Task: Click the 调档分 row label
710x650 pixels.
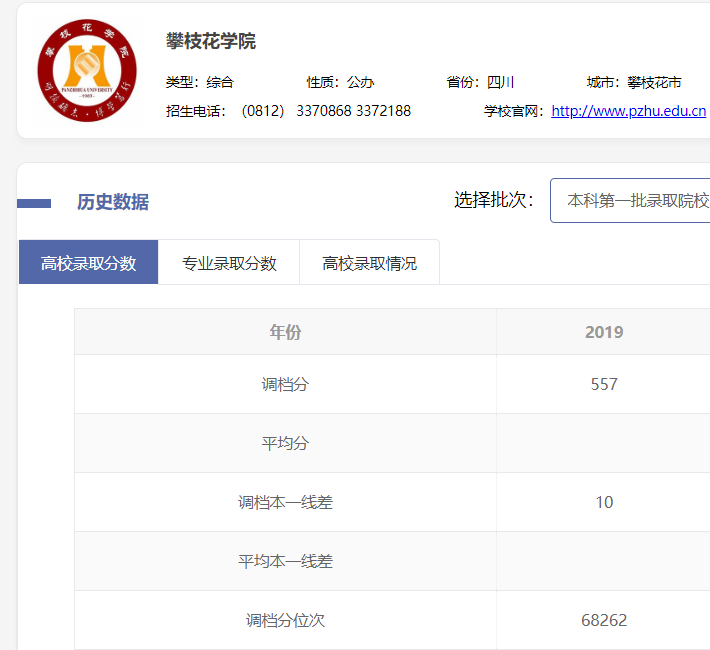Action: click(x=285, y=385)
